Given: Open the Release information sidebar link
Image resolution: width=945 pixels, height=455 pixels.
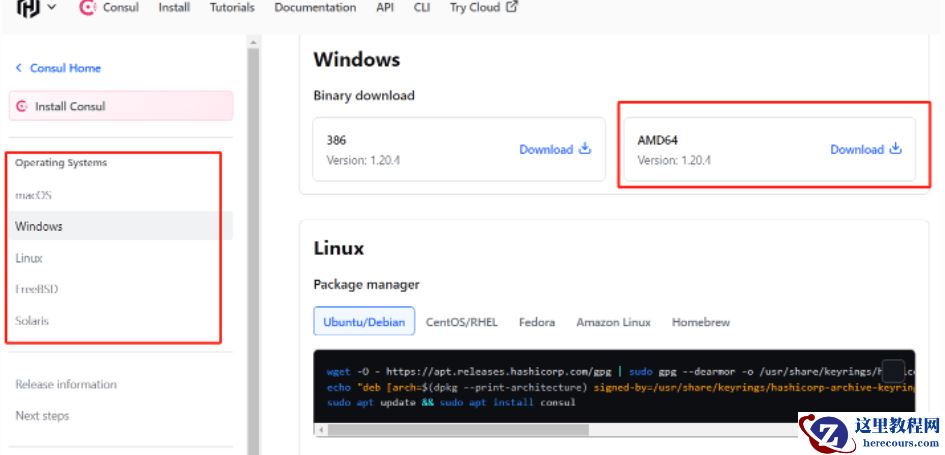Looking at the screenshot, I should tap(66, 384).
